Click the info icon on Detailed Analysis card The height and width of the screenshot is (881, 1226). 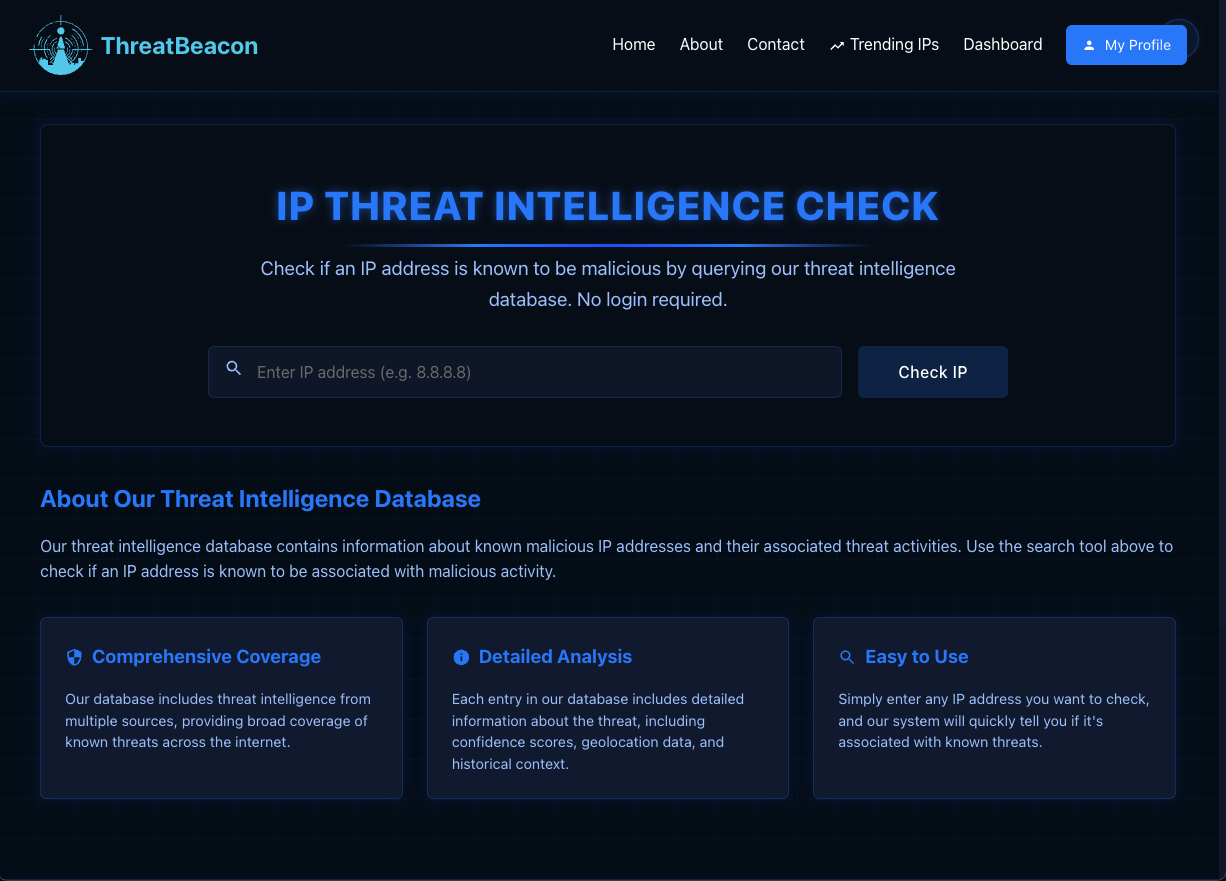coord(461,657)
